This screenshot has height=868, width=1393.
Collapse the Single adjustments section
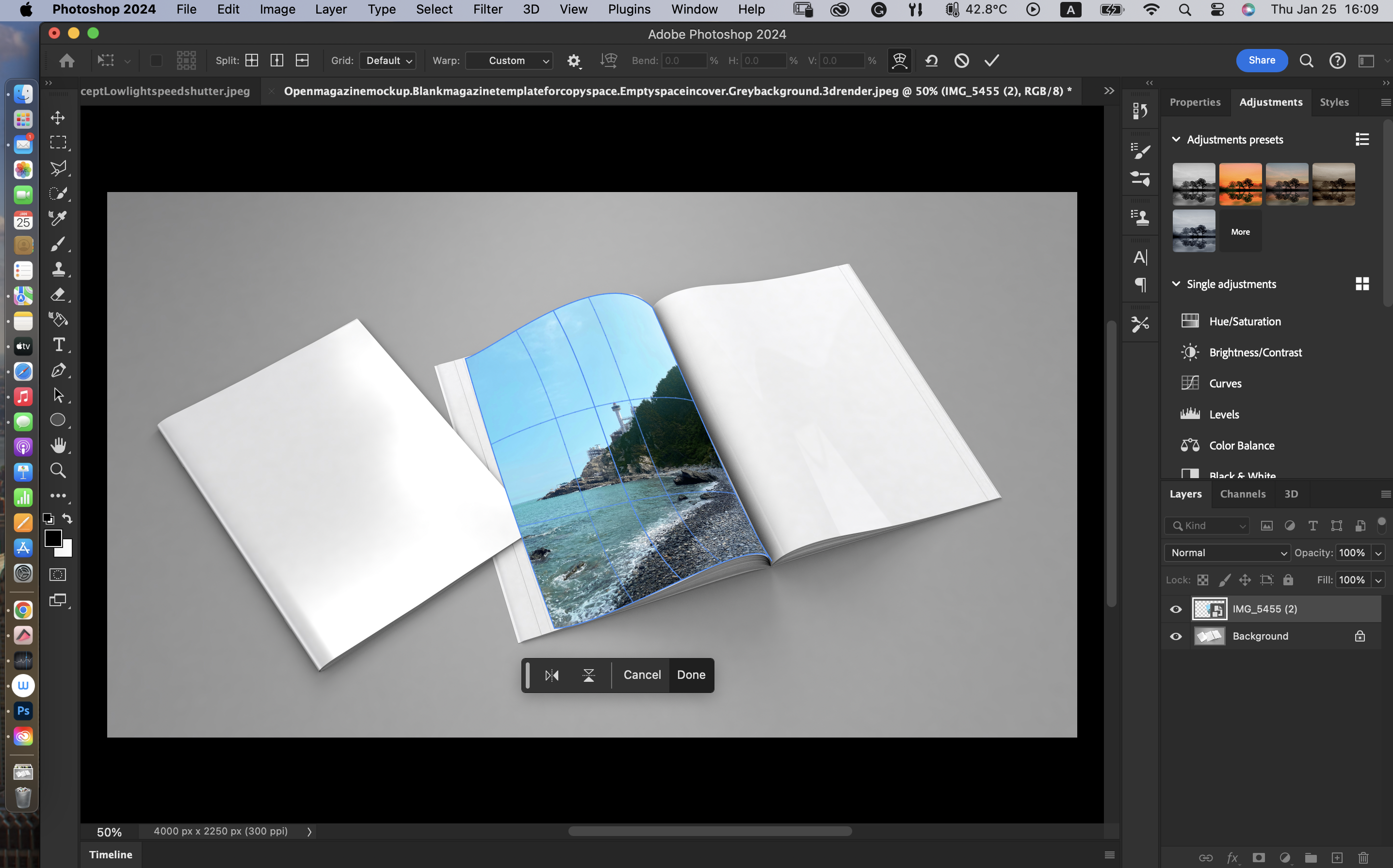[x=1175, y=284]
